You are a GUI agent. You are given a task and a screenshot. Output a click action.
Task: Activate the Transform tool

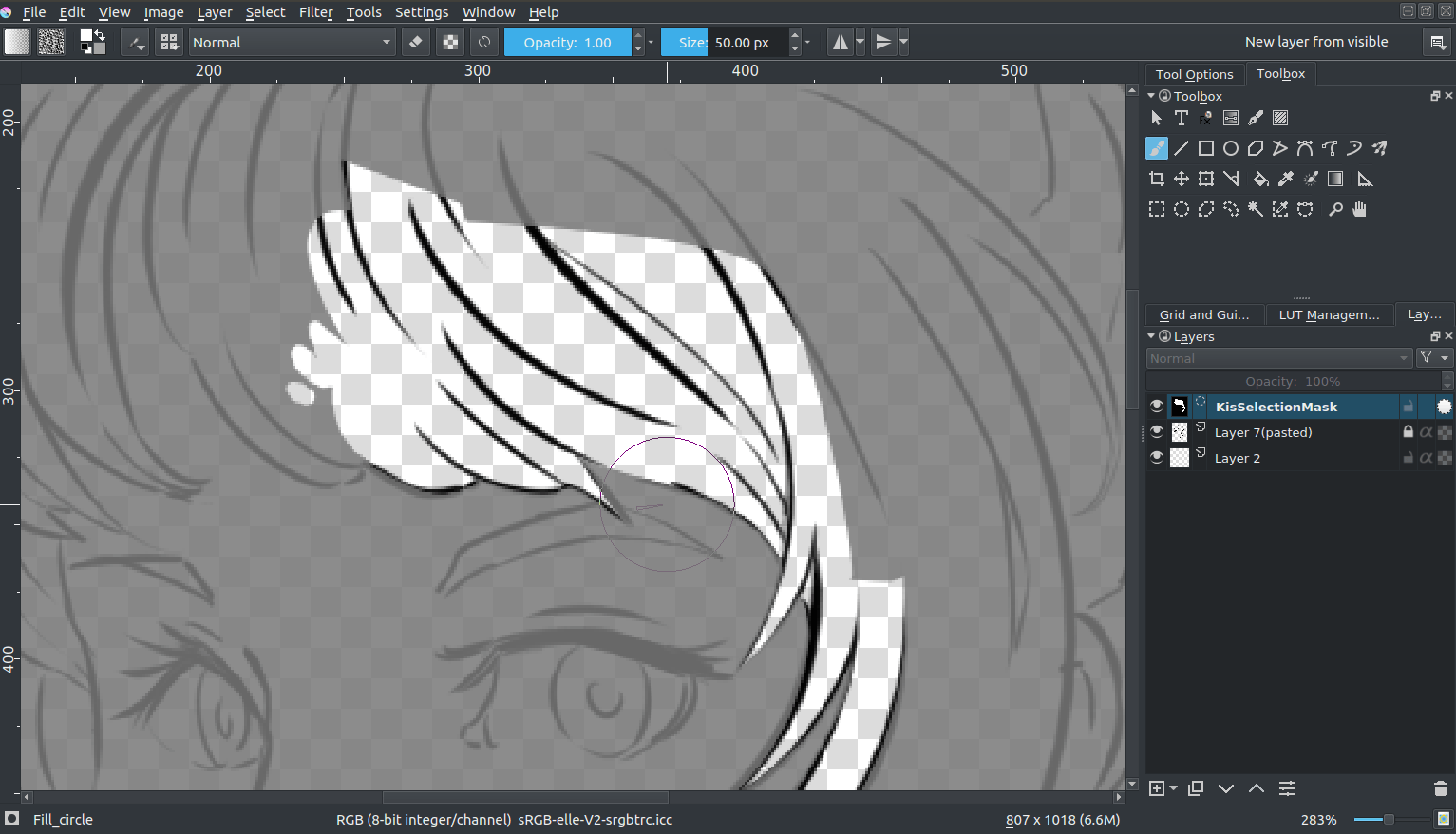(1205, 179)
